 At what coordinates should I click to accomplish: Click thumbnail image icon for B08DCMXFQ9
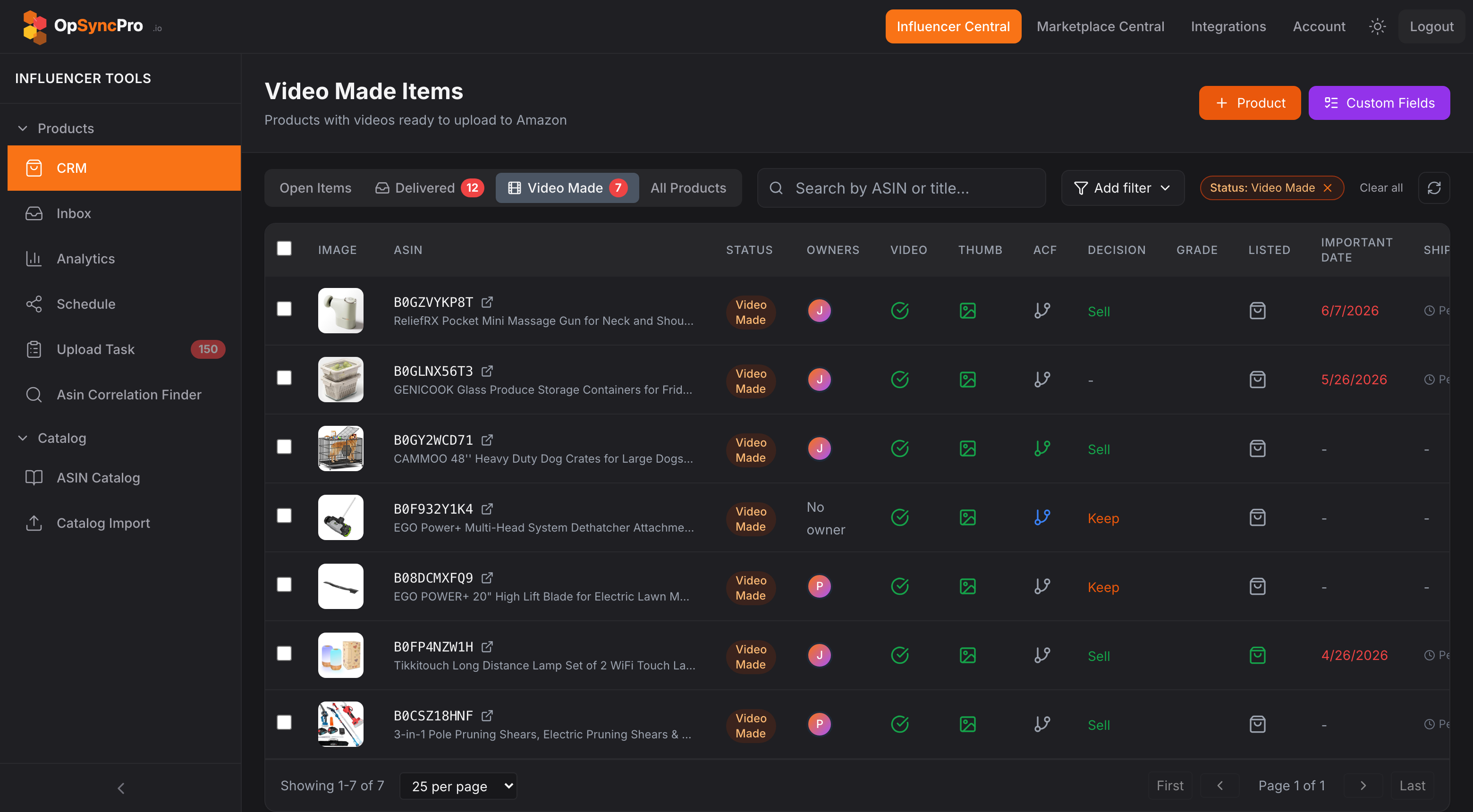click(x=967, y=586)
